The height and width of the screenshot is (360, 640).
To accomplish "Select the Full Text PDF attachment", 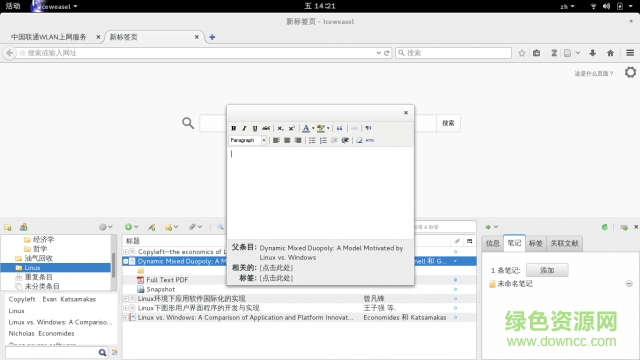I will pyautogui.click(x=167, y=280).
